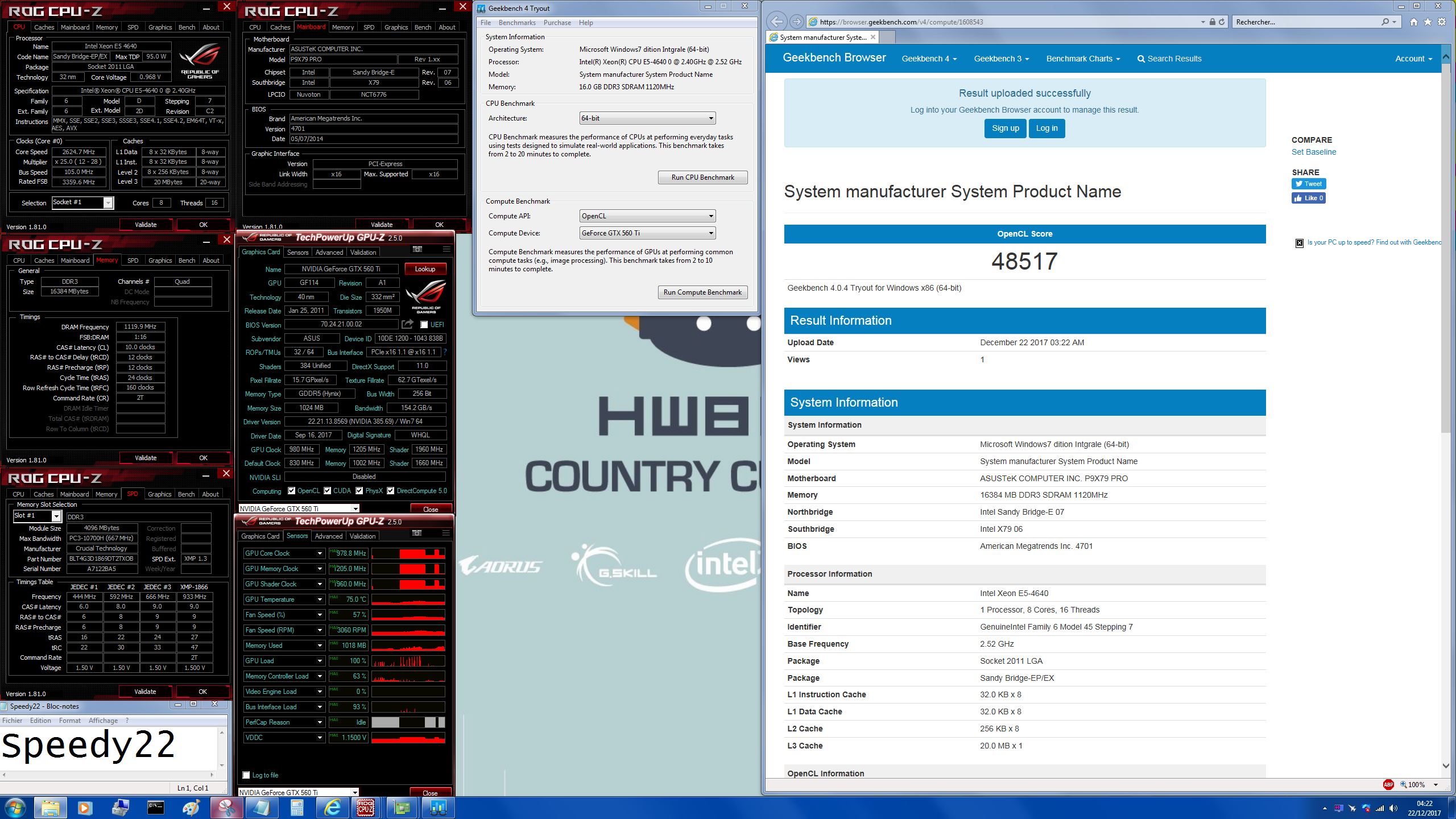The height and width of the screenshot is (819, 1456).
Task: Toggle the DirectCompute 5.0 checkbox
Action: [391, 491]
